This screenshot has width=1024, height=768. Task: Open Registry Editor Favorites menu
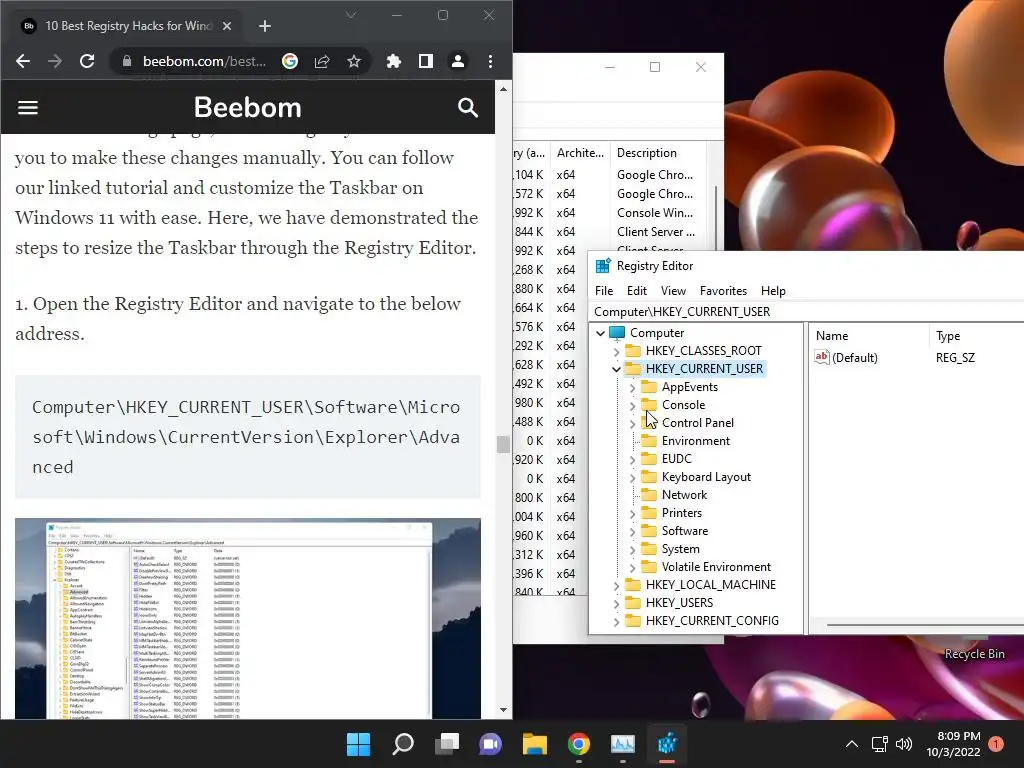[x=723, y=291]
